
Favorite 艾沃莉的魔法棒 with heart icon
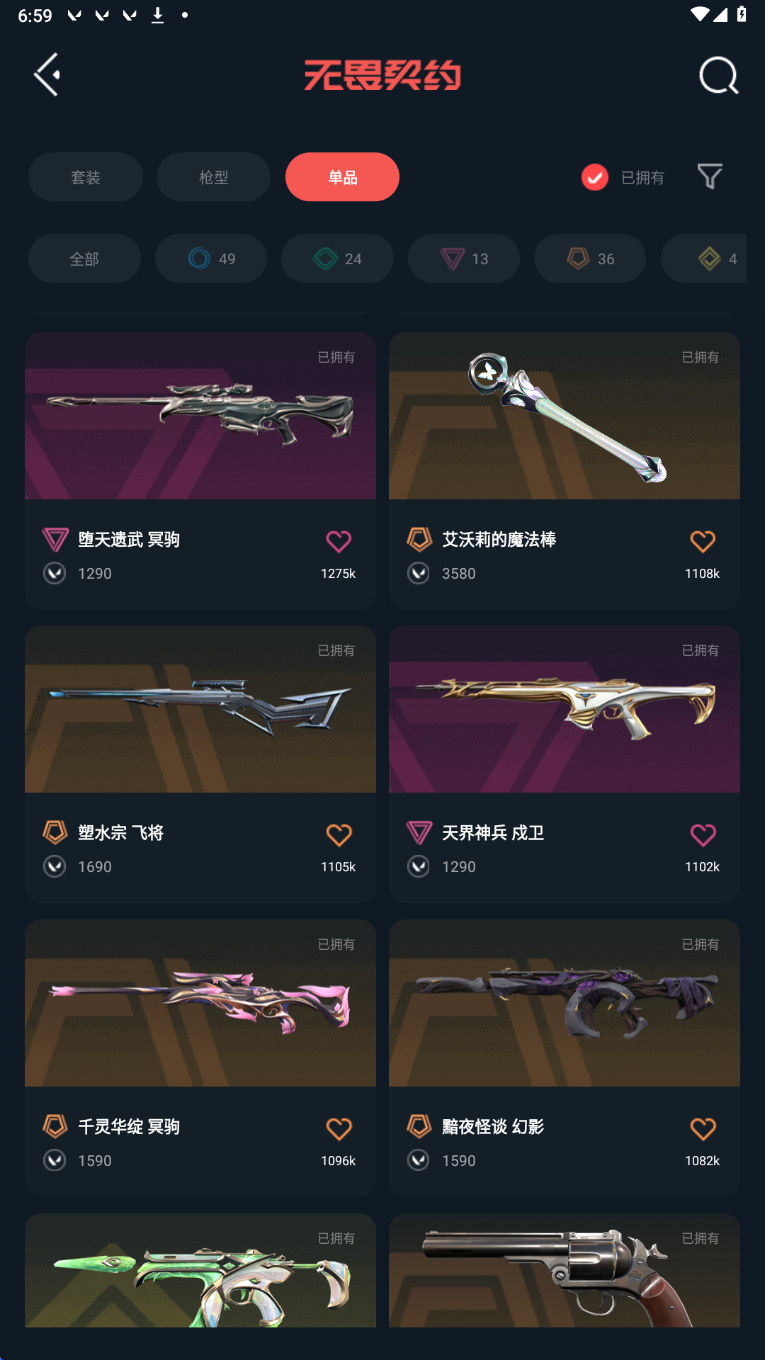pyautogui.click(x=703, y=541)
